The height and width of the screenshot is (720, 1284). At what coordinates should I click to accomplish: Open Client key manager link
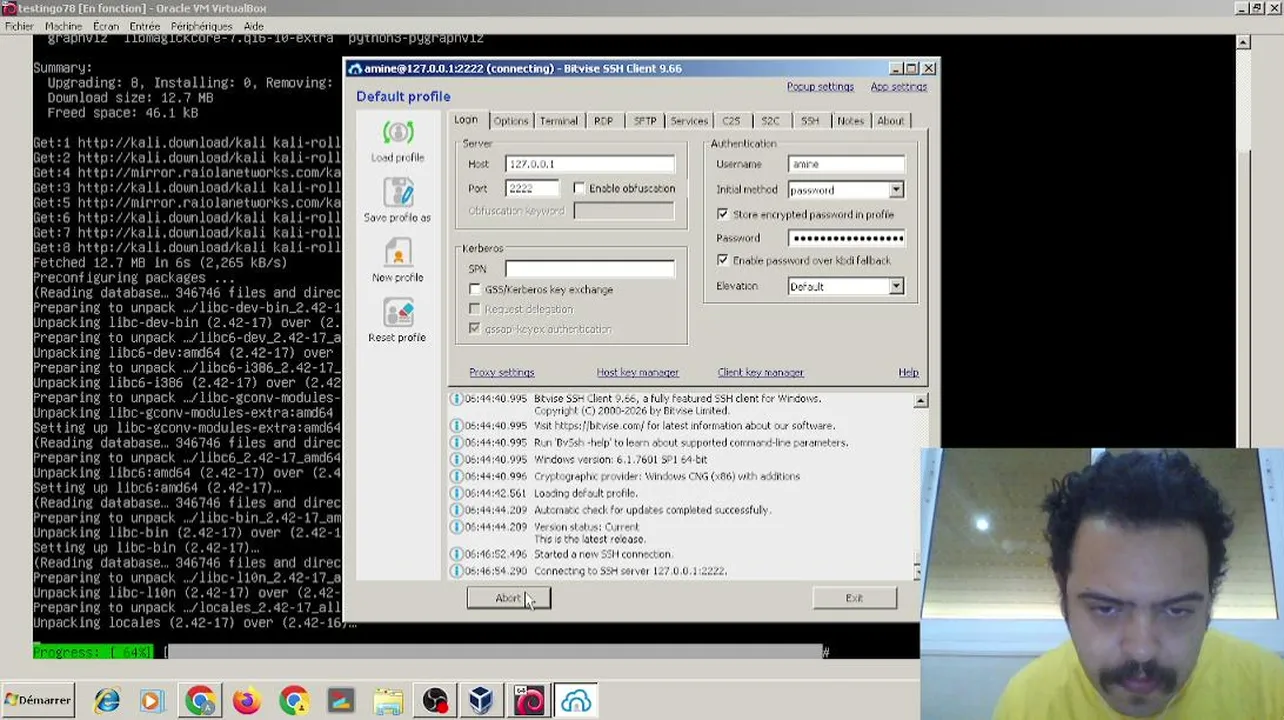click(x=761, y=372)
